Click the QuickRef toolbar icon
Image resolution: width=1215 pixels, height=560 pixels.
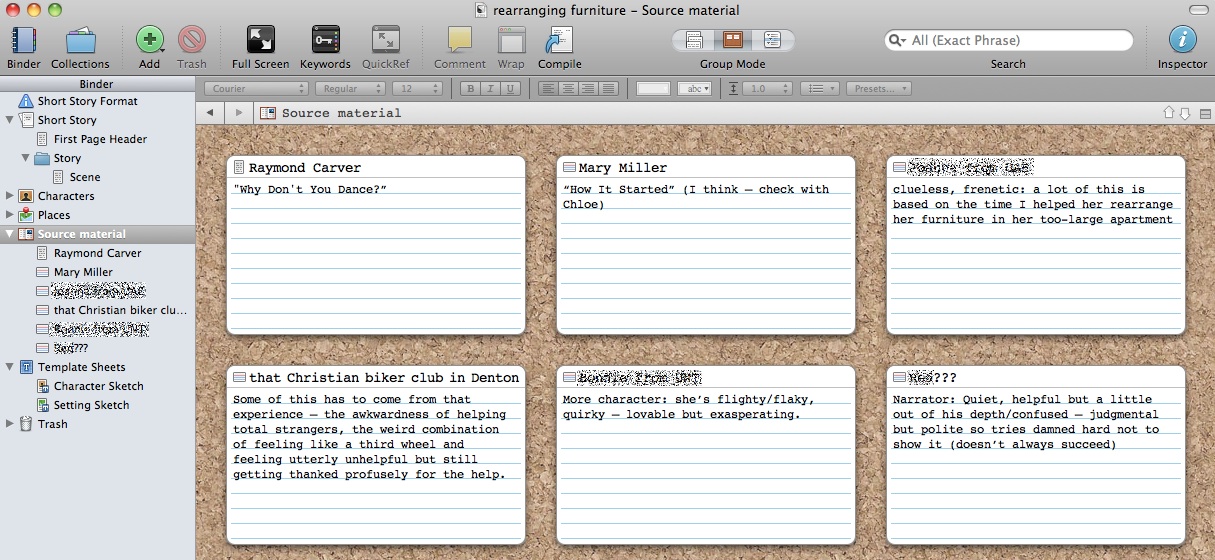tap(385, 41)
